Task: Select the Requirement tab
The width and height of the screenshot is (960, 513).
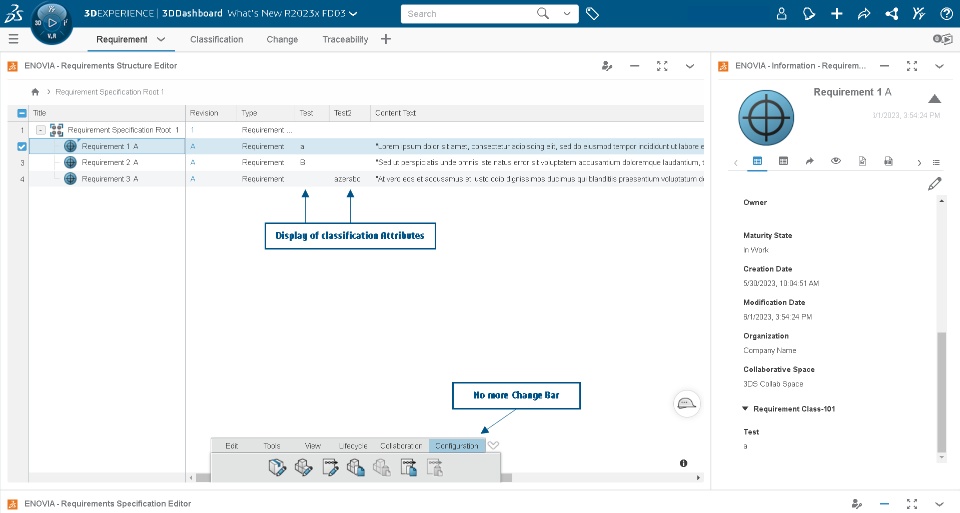Action: pos(122,39)
